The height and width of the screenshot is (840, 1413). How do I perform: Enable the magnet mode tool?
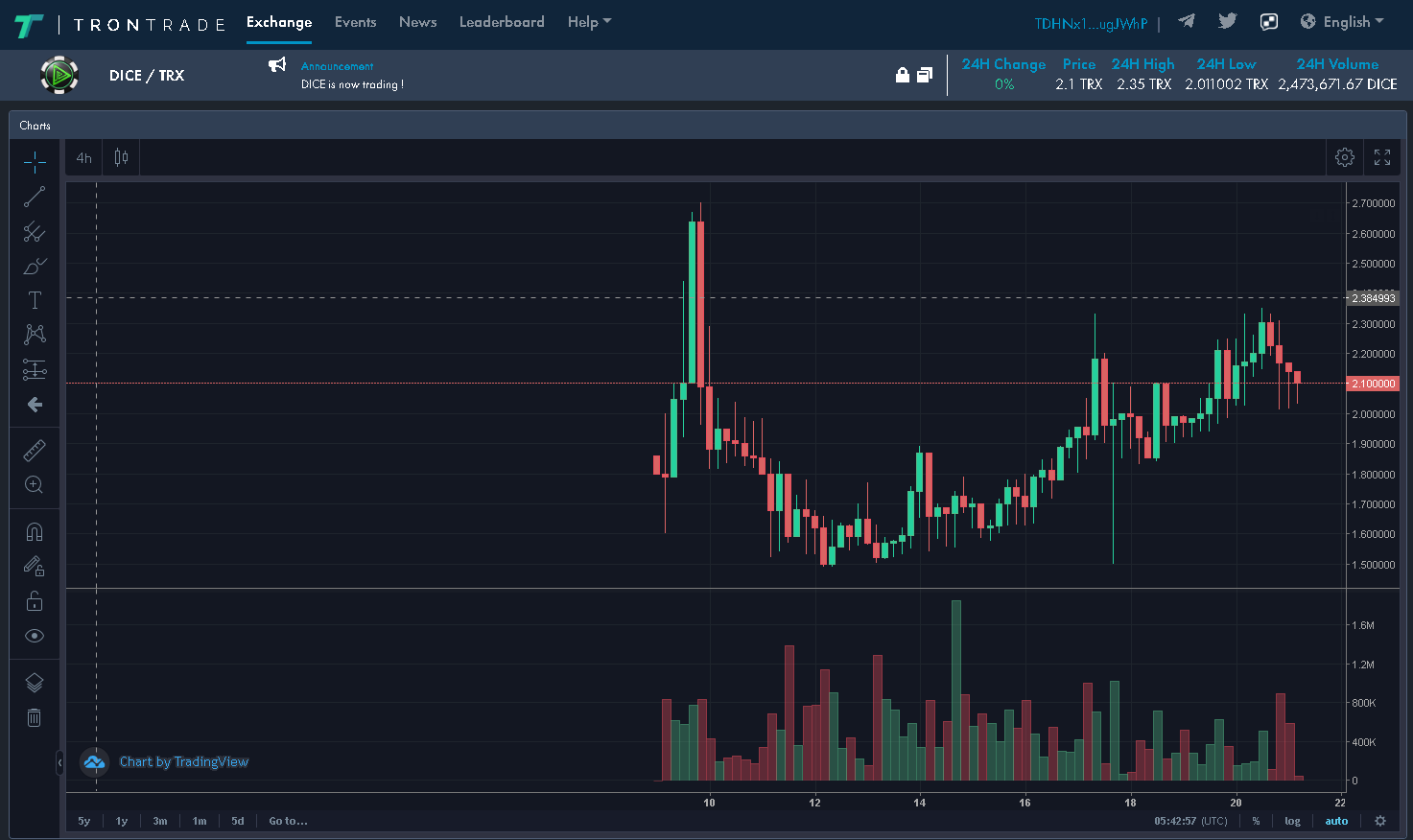(35, 531)
